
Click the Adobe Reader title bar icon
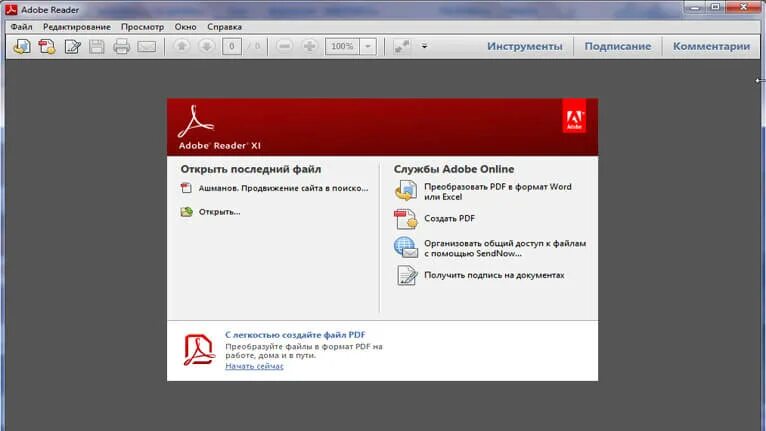[11, 9]
